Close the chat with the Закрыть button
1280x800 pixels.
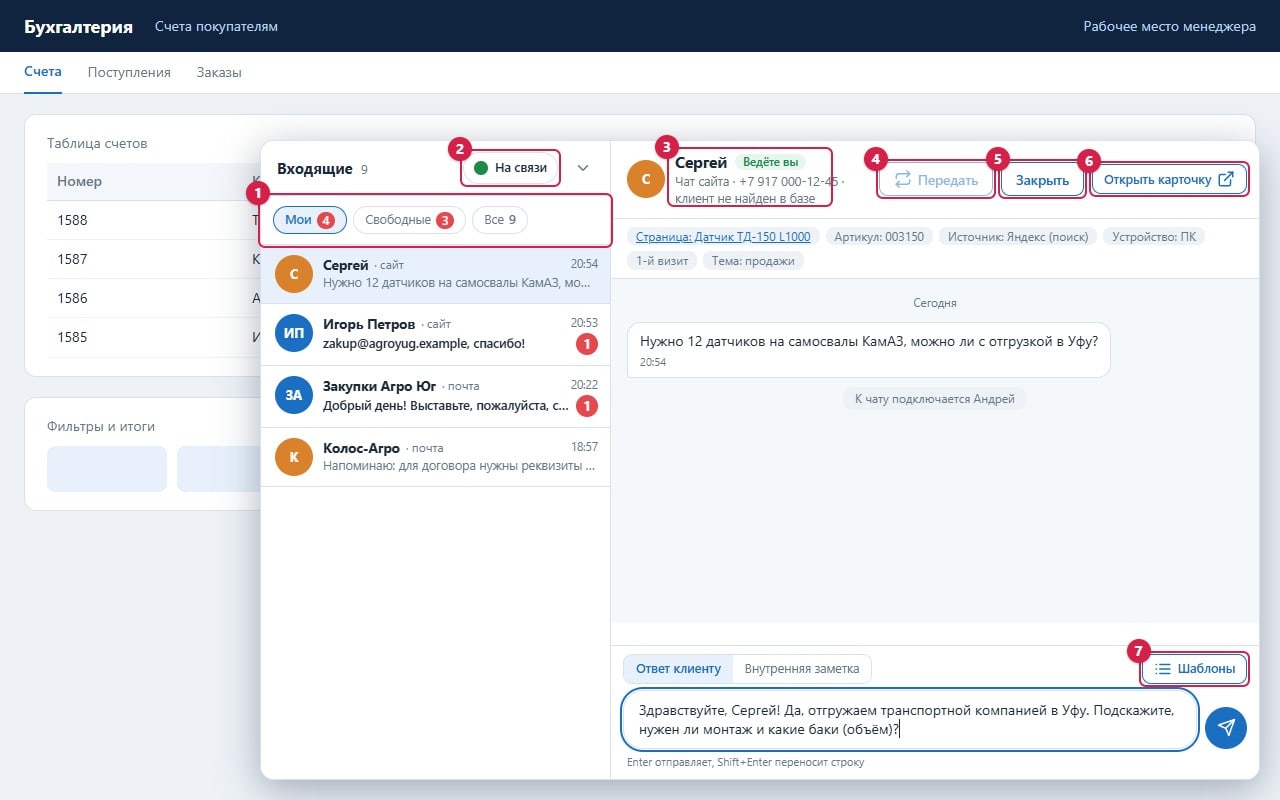coord(1042,181)
